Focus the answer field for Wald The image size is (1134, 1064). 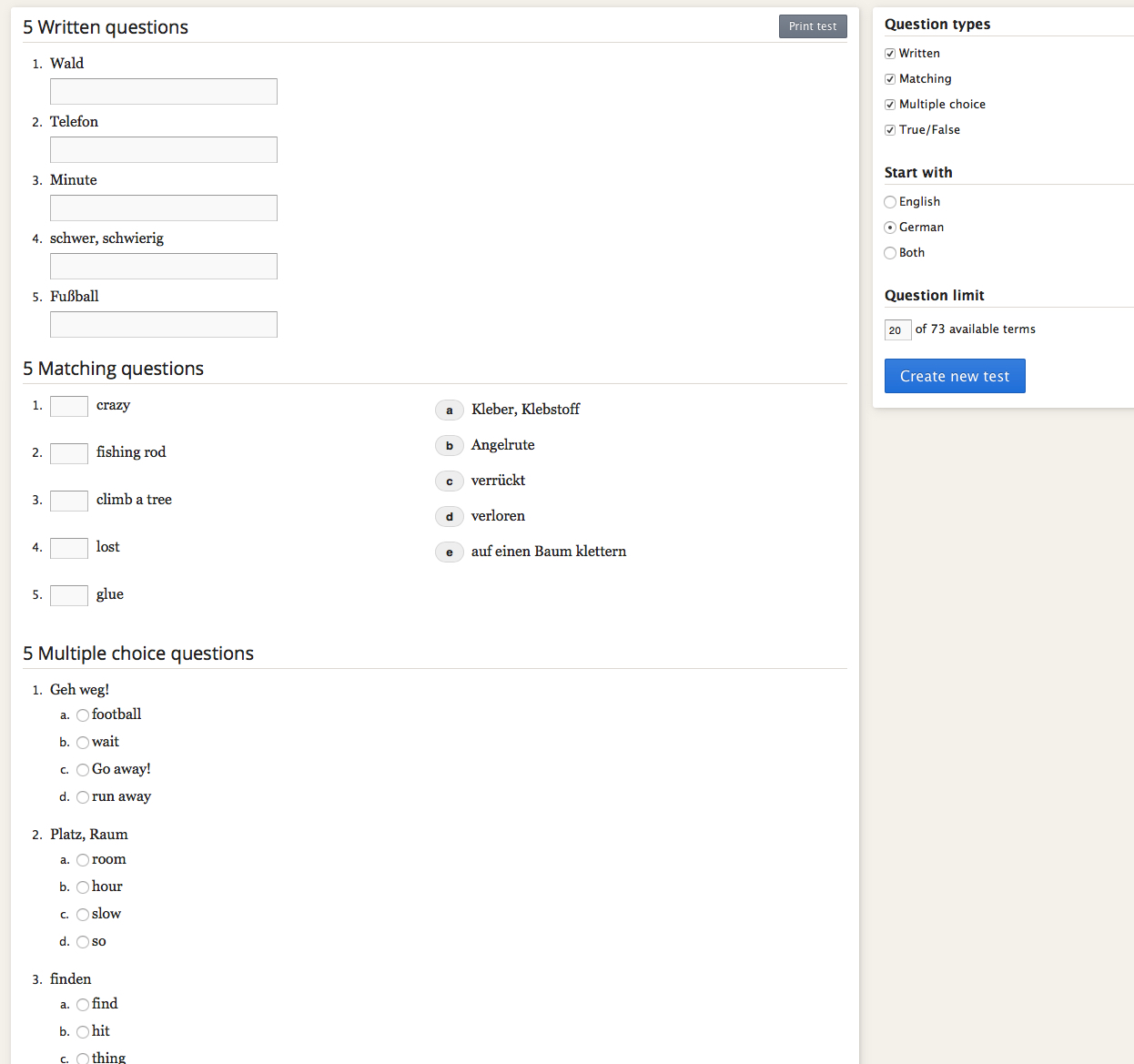[164, 91]
